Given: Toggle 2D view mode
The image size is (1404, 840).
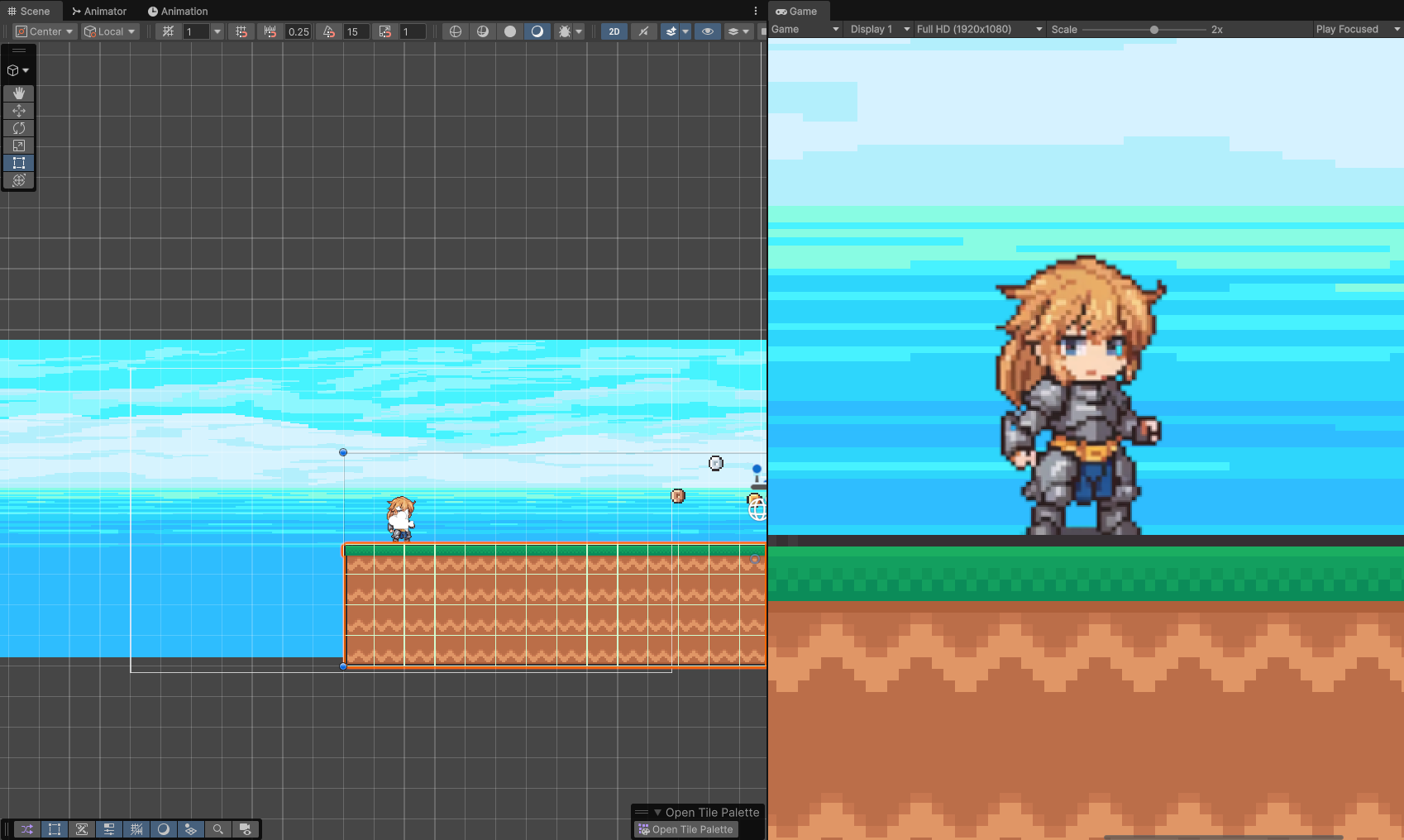Looking at the screenshot, I should [x=614, y=31].
